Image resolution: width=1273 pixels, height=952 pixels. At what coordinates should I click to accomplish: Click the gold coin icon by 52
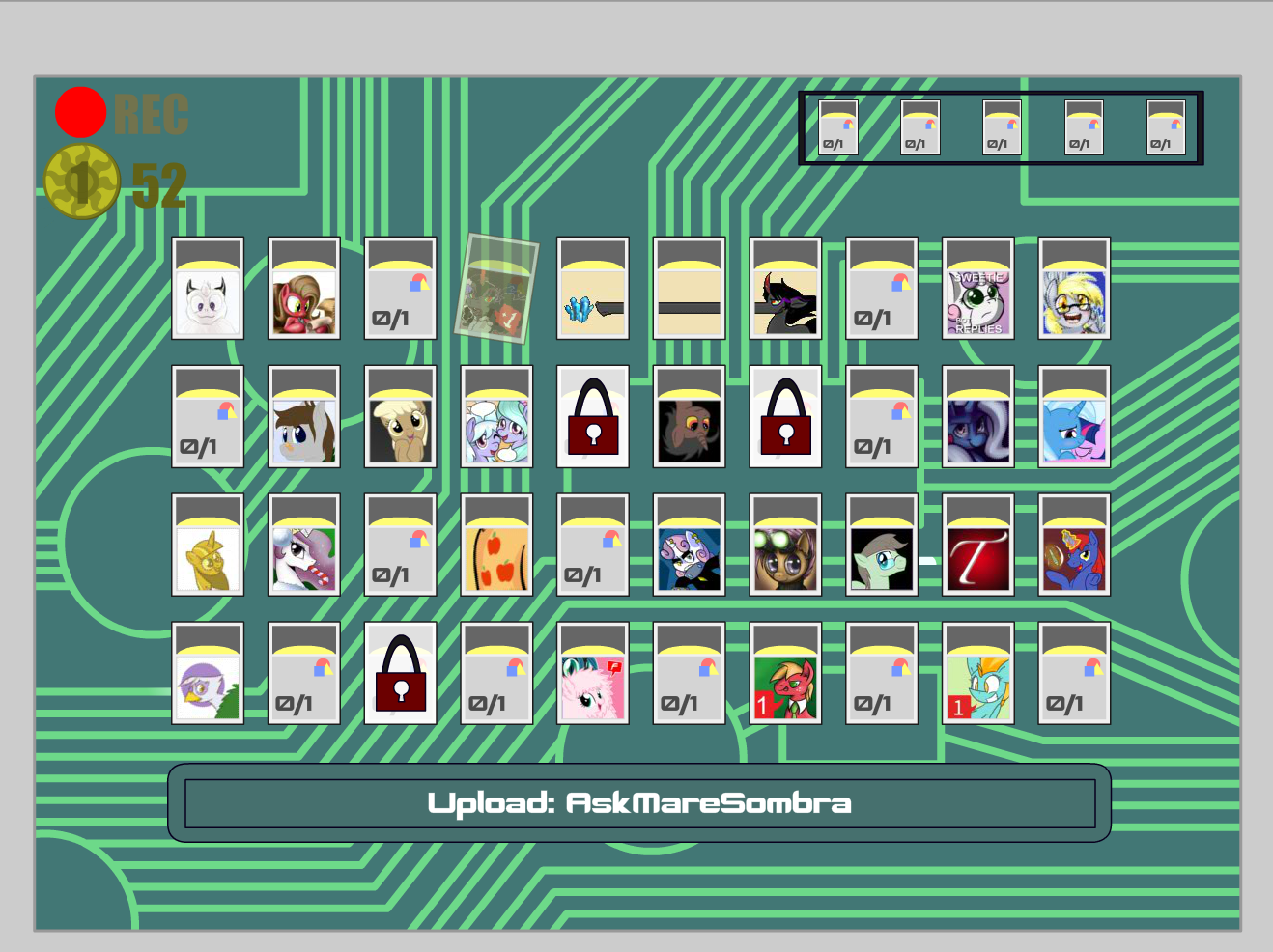pyautogui.click(x=82, y=182)
